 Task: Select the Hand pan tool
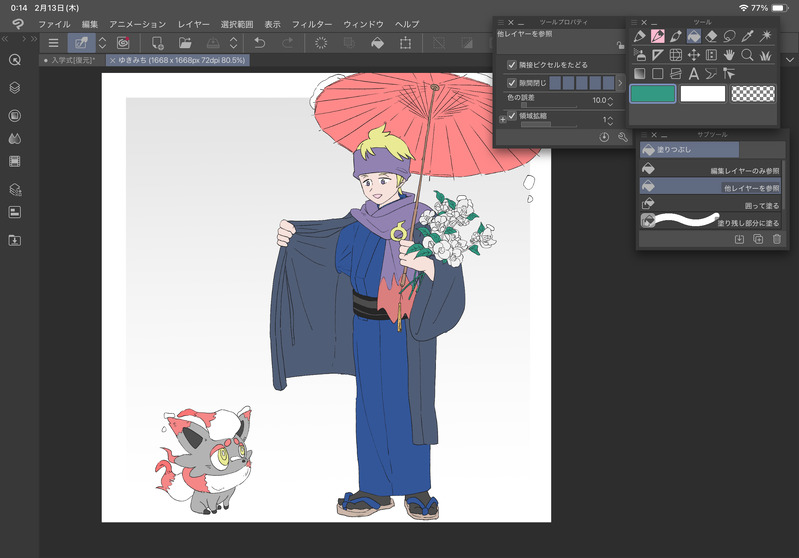pos(730,55)
